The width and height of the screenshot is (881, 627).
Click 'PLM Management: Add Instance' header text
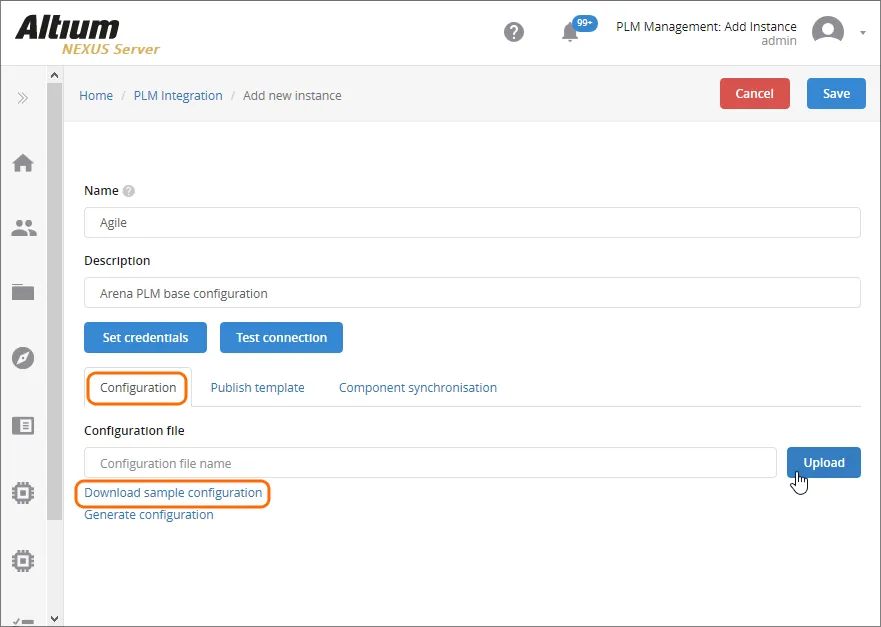[706, 26]
